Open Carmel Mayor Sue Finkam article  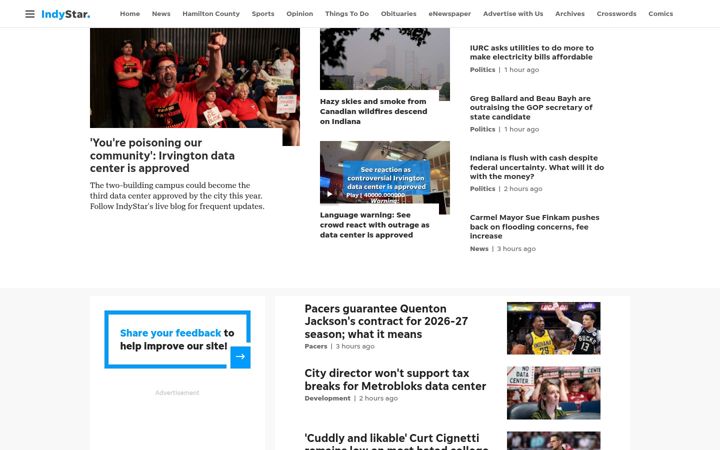534,226
